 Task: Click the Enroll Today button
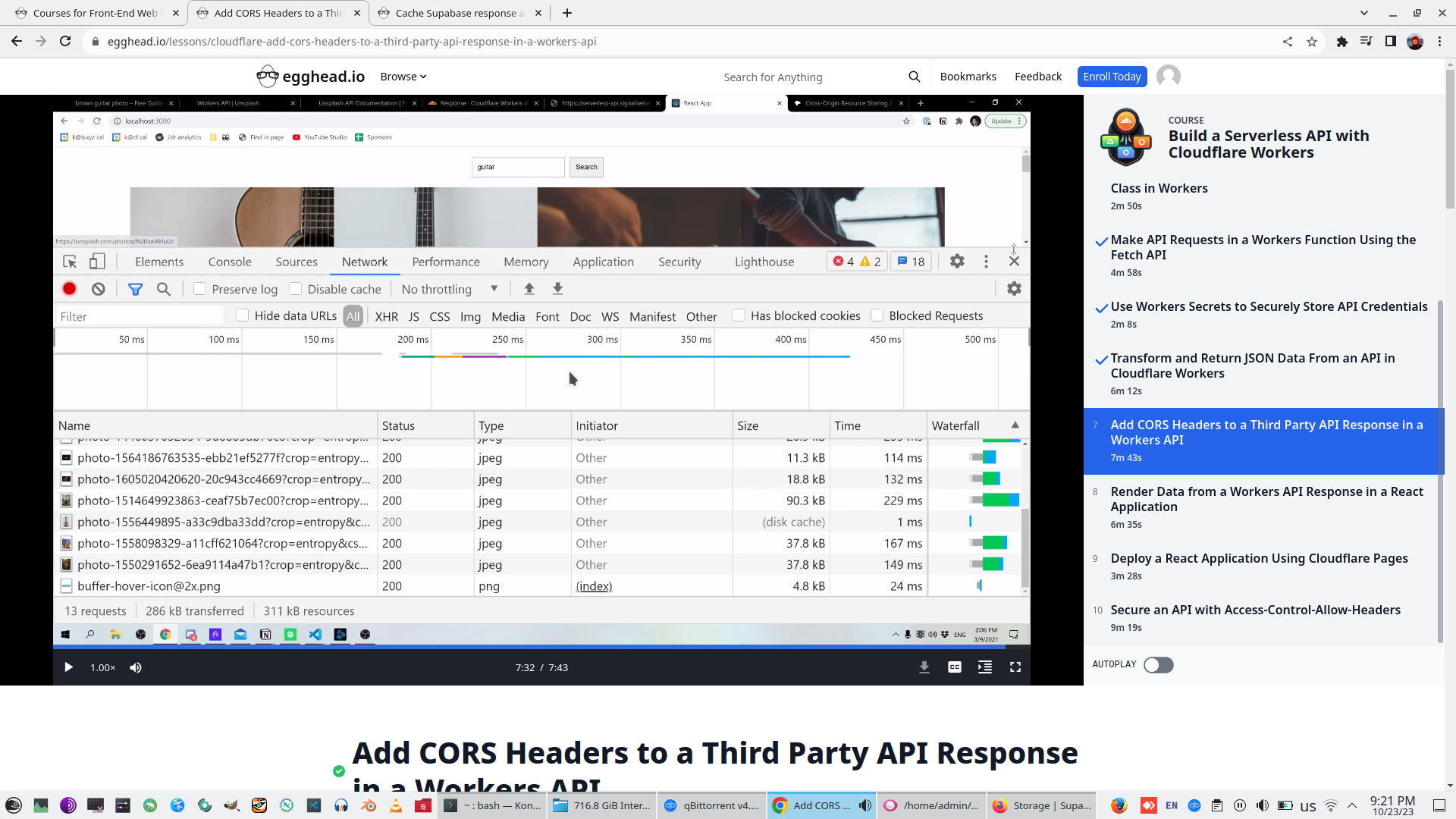pyautogui.click(x=1111, y=77)
